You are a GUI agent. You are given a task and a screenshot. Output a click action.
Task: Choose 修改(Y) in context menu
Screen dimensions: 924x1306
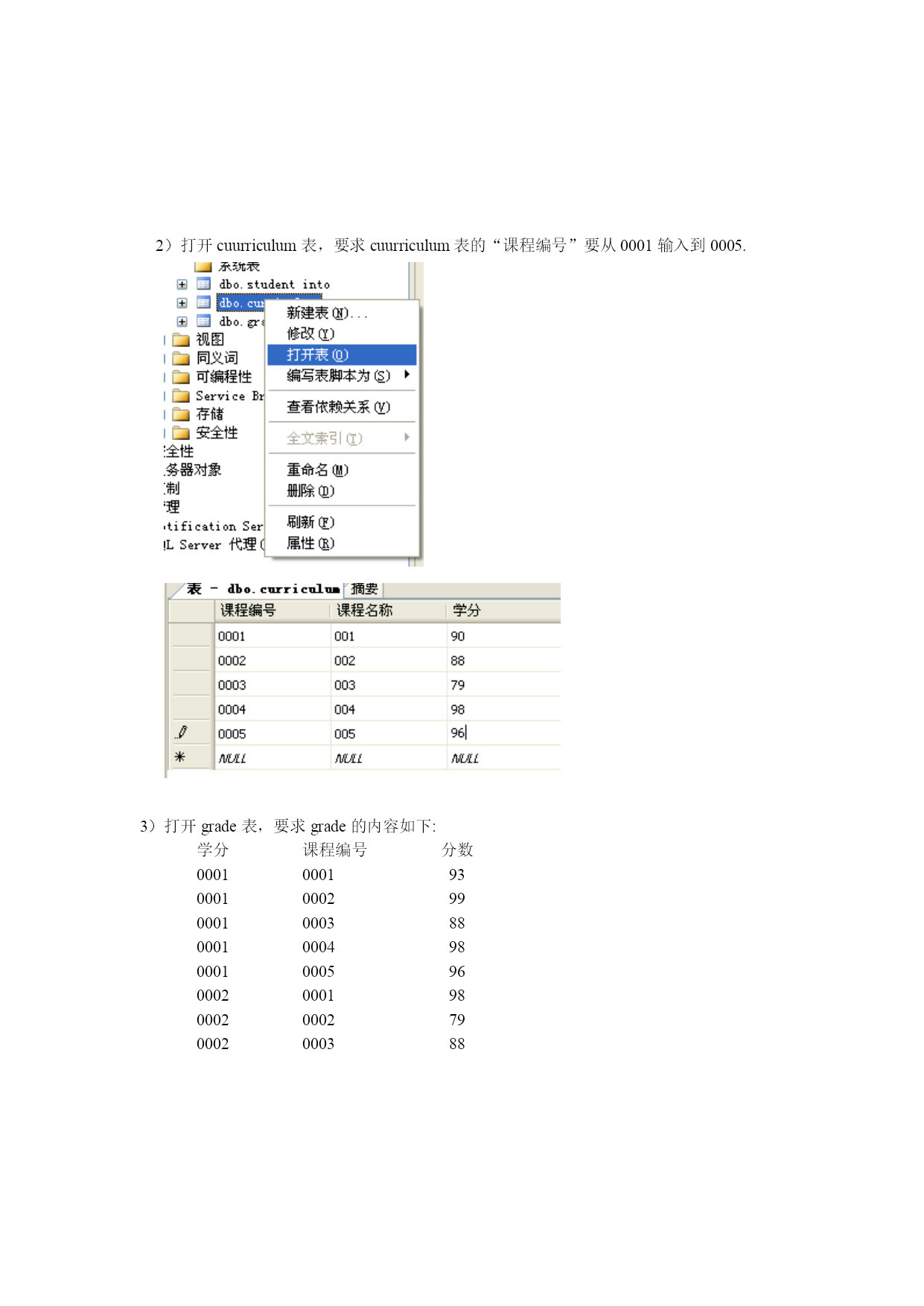pos(342,334)
